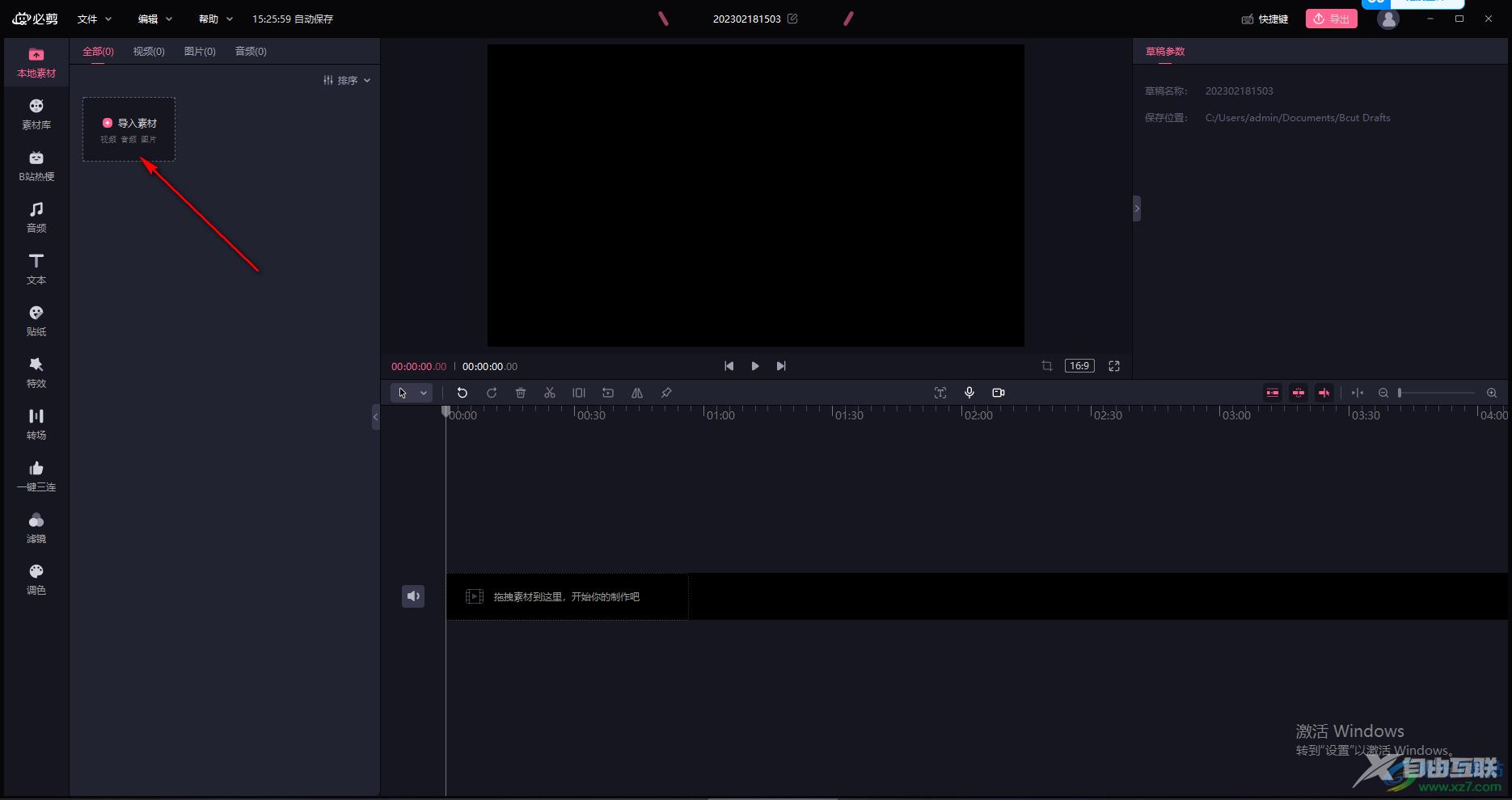Viewport: 1512px width, 800px height.
Task: Switch to the 图片(0) tab
Action: pos(200,51)
